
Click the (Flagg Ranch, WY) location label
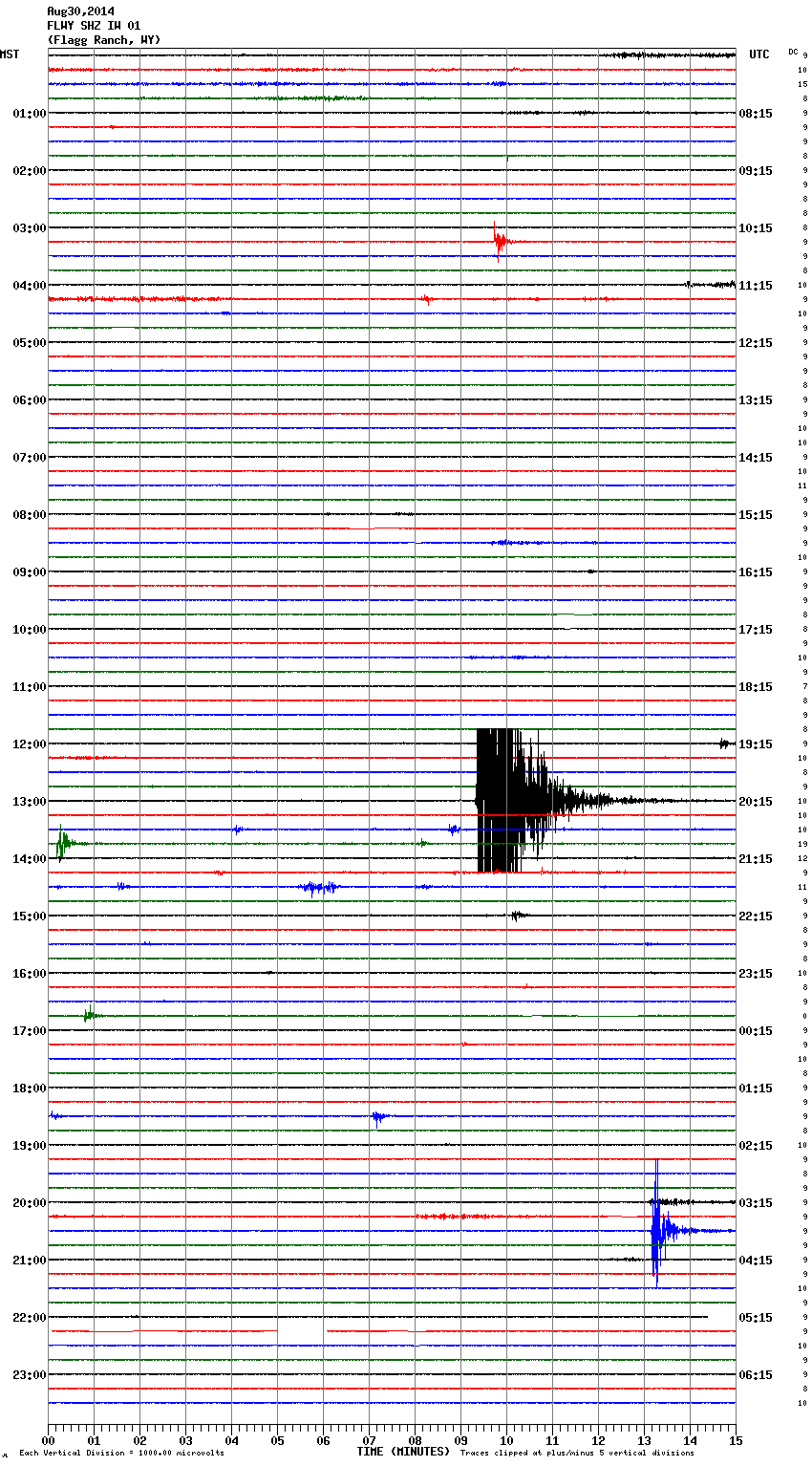pyautogui.click(x=104, y=40)
